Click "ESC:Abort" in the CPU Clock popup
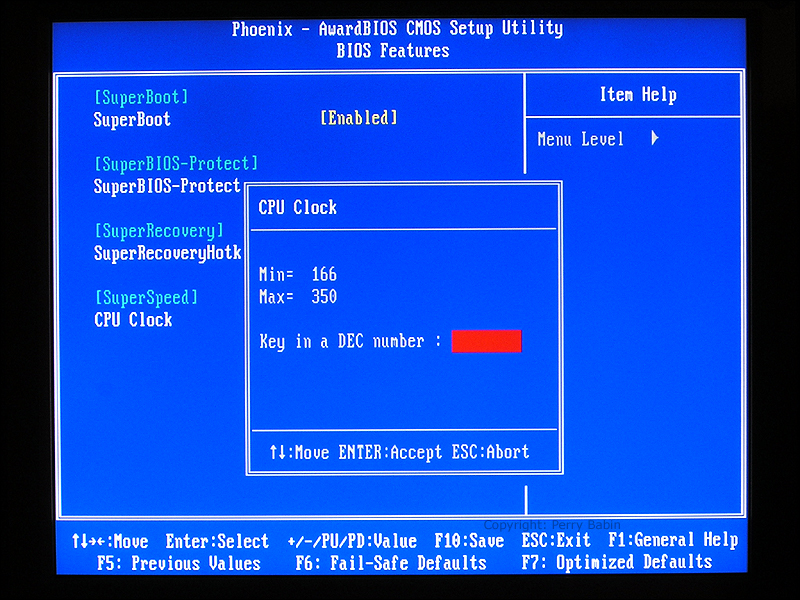The width and height of the screenshot is (800, 600). (490, 452)
